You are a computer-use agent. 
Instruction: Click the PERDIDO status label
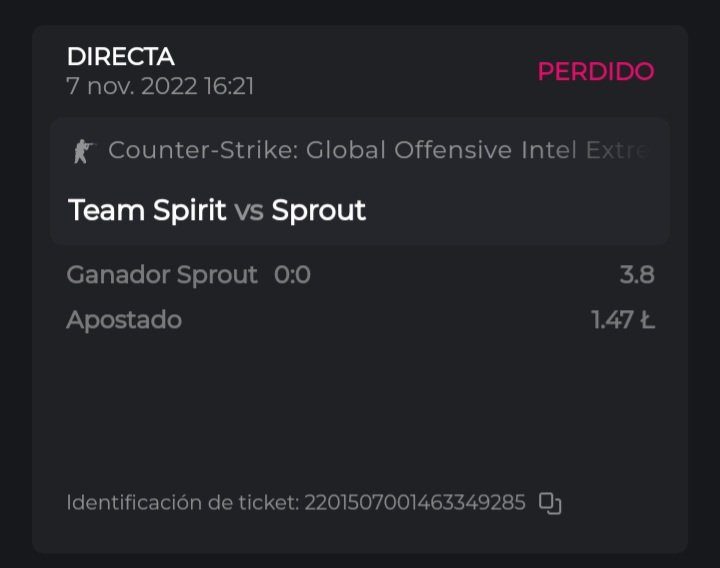coord(595,72)
